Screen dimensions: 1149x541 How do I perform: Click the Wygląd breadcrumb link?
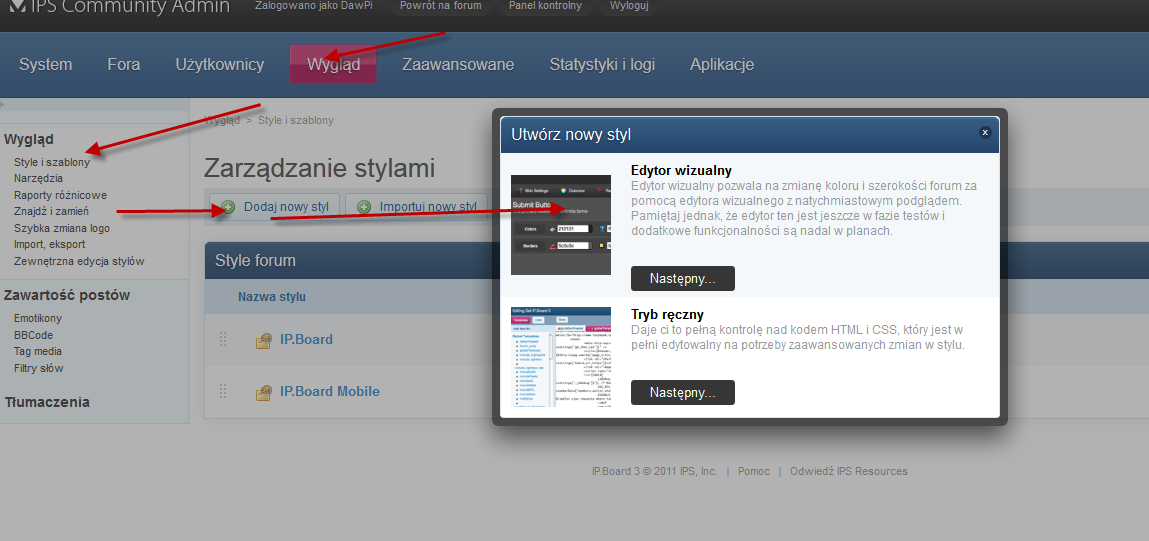coord(222,120)
